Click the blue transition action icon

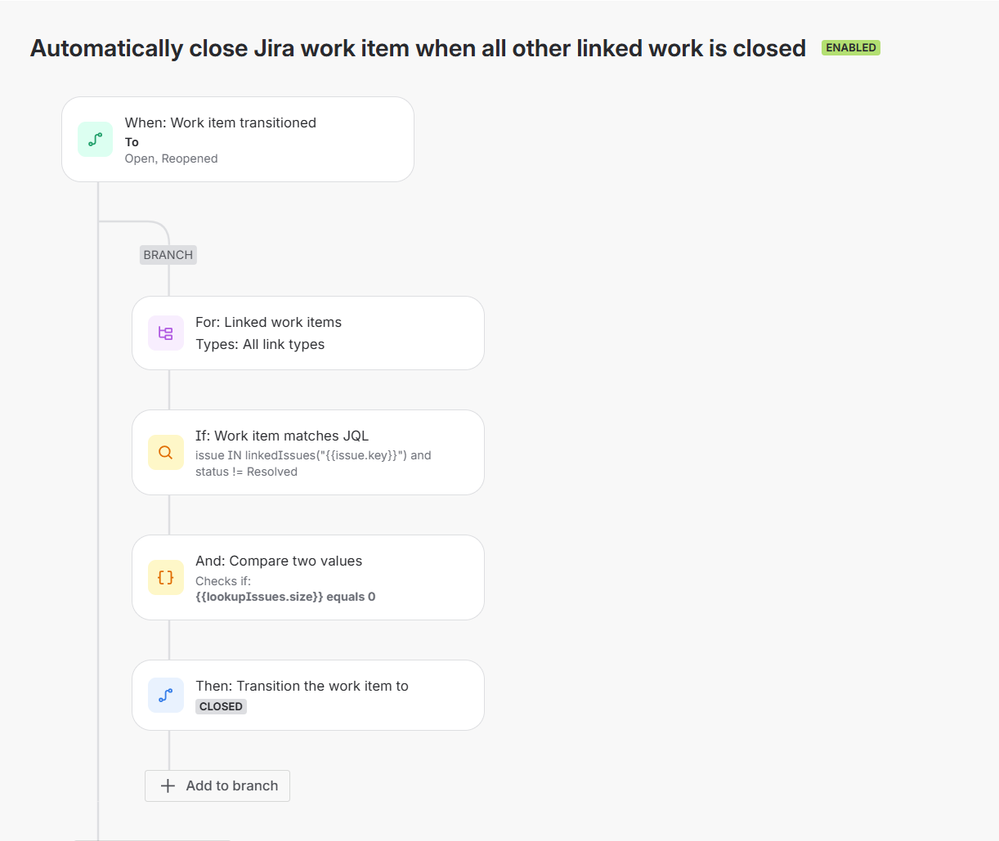(x=166, y=695)
